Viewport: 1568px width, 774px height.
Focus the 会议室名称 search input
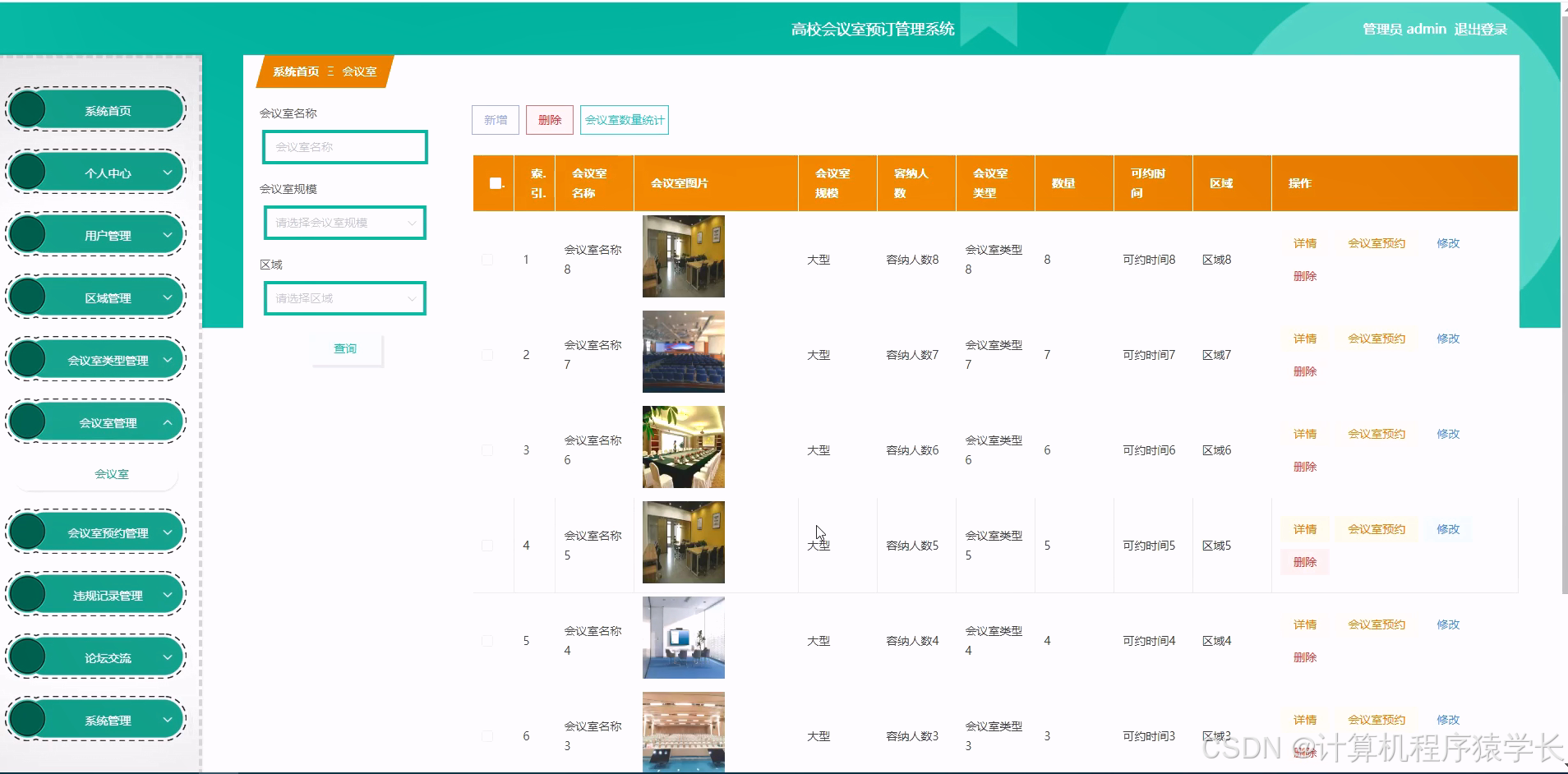point(345,147)
